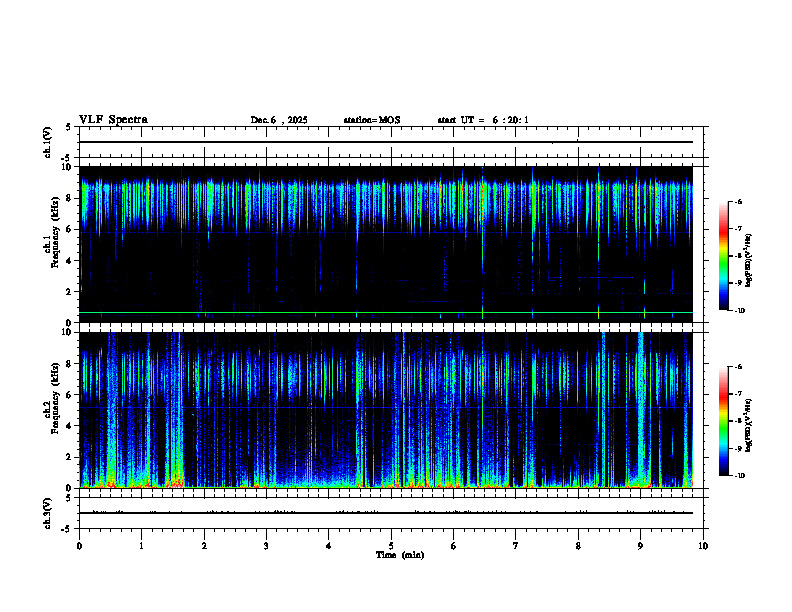Click the "VLF Spectra" plot title
Viewport: 792px width, 612px height.
pyautogui.click(x=113, y=120)
